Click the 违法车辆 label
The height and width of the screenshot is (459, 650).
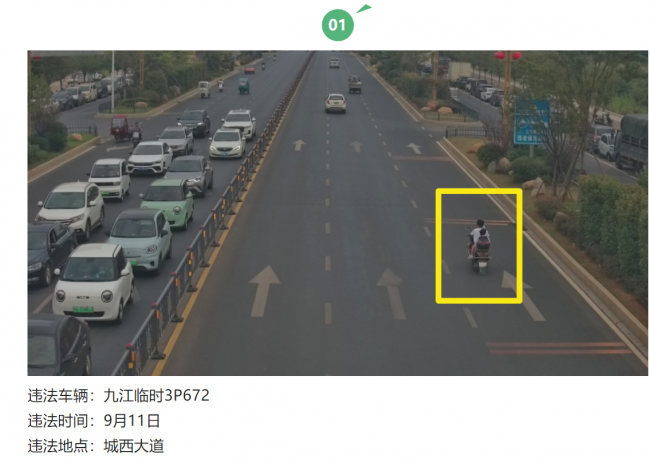point(58,395)
